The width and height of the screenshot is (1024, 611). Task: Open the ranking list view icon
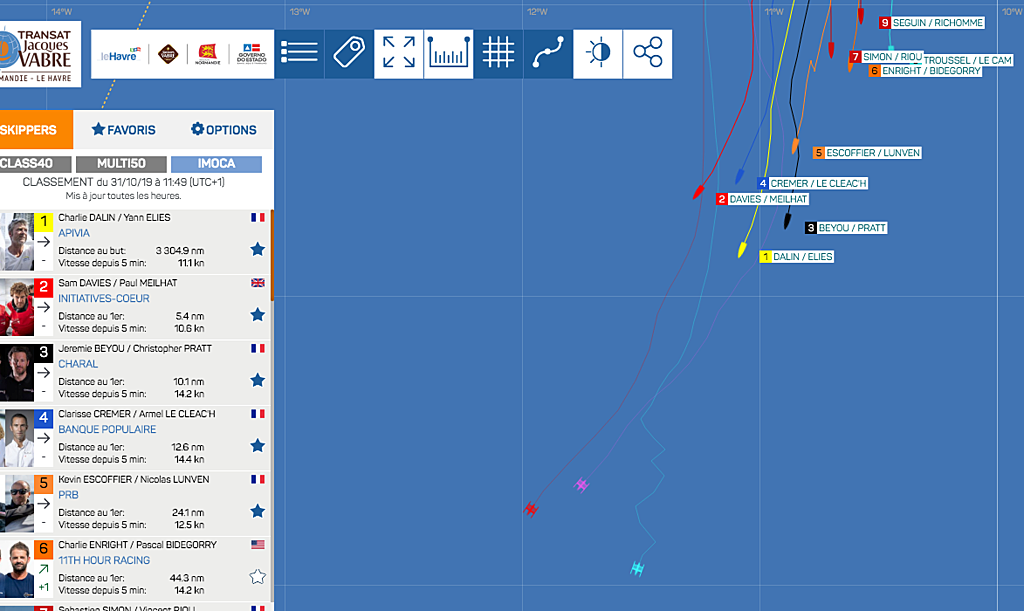pos(299,54)
